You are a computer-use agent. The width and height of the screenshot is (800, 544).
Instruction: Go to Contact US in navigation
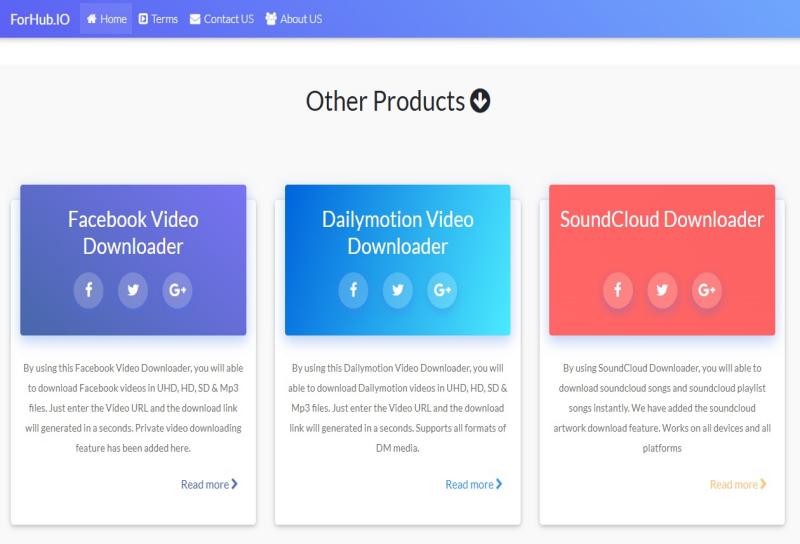tap(221, 19)
